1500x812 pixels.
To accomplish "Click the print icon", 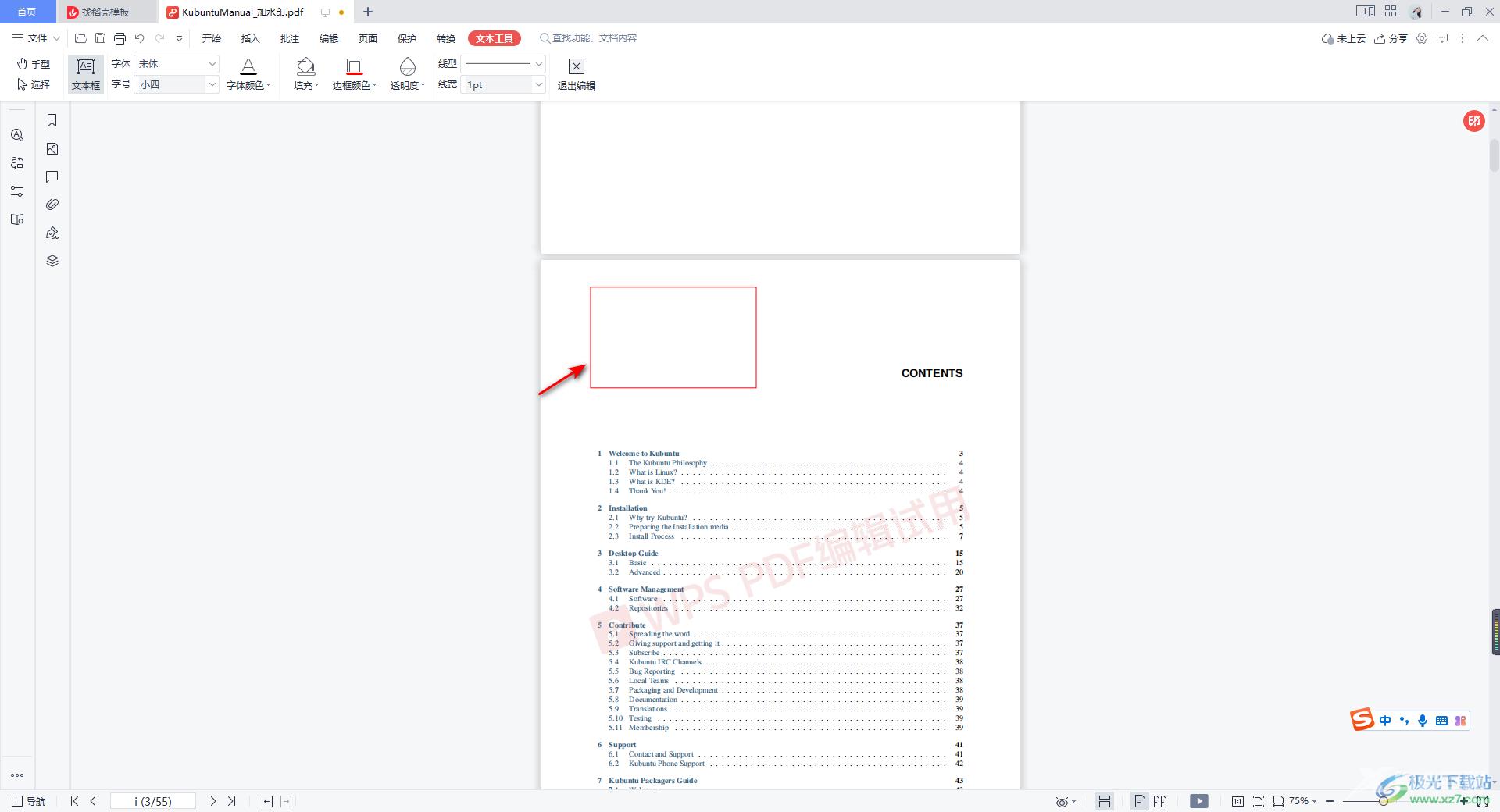I will 120,38.
